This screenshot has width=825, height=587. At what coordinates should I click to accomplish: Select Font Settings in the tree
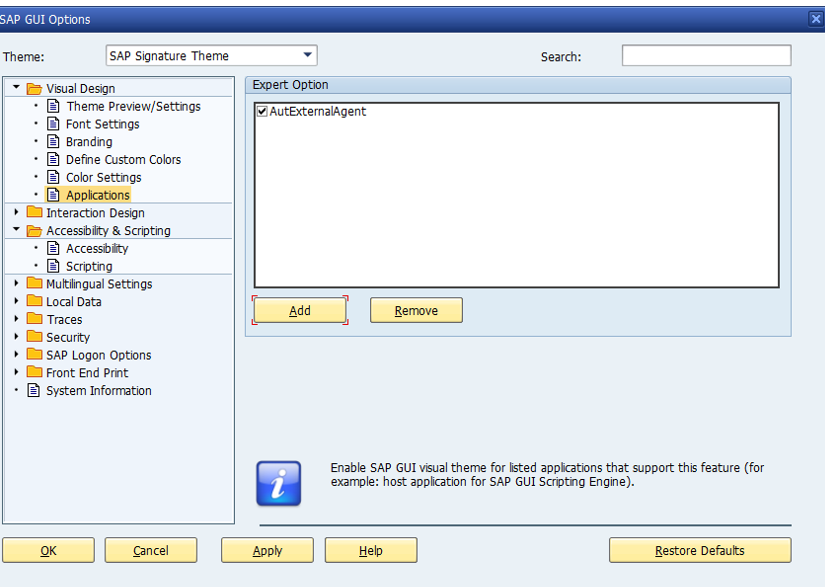click(103, 124)
